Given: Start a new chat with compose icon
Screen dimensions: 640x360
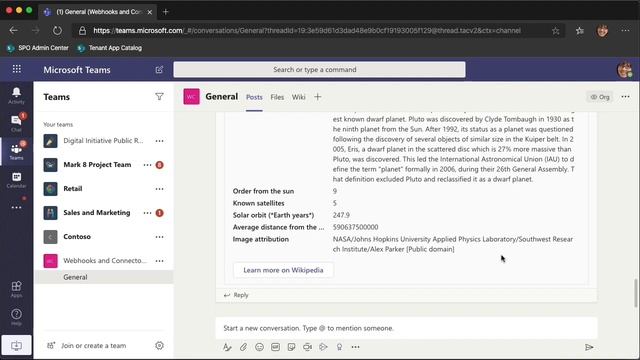Looking at the screenshot, I should [159, 69].
